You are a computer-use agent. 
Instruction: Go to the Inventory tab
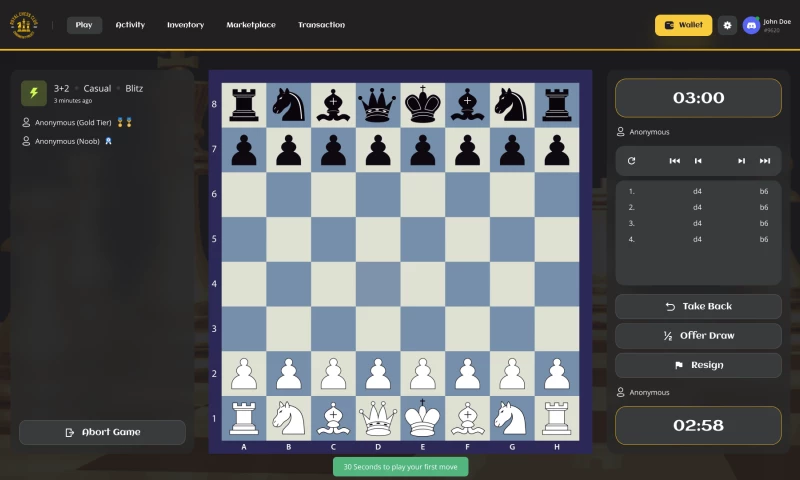pyautogui.click(x=185, y=25)
